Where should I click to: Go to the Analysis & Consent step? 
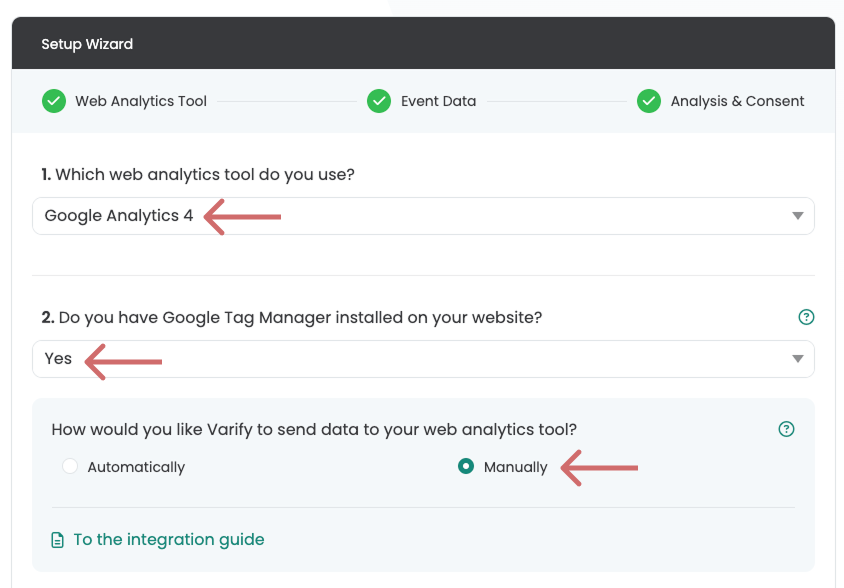(x=737, y=101)
